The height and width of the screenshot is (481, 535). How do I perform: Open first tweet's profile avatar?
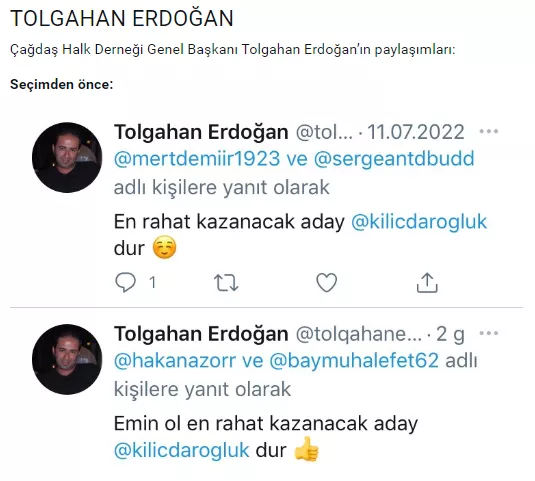[67, 157]
